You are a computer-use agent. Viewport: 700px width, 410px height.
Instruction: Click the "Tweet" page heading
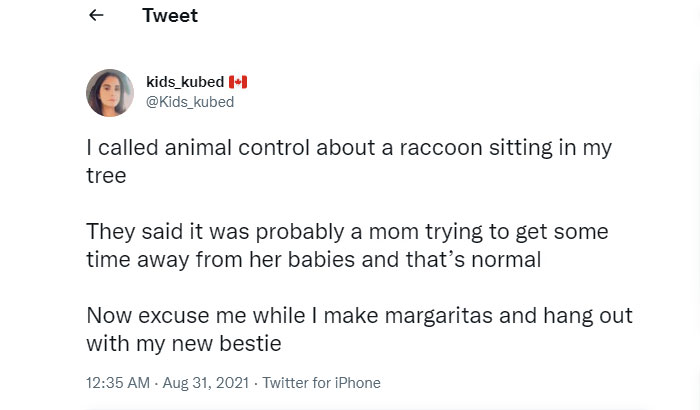170,16
